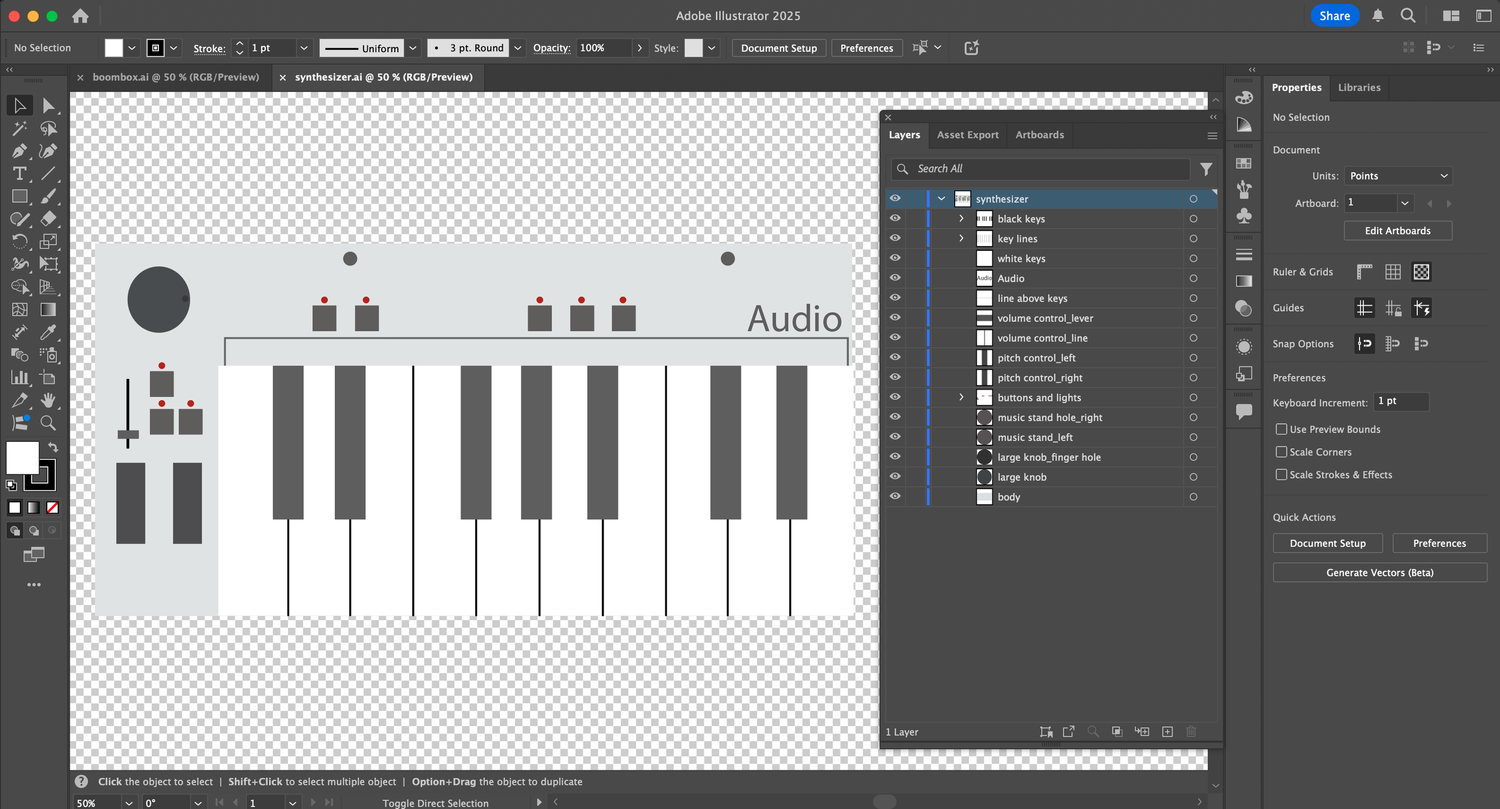Click the Create New Sublayer icon
This screenshot has width=1500, height=809.
(1142, 732)
